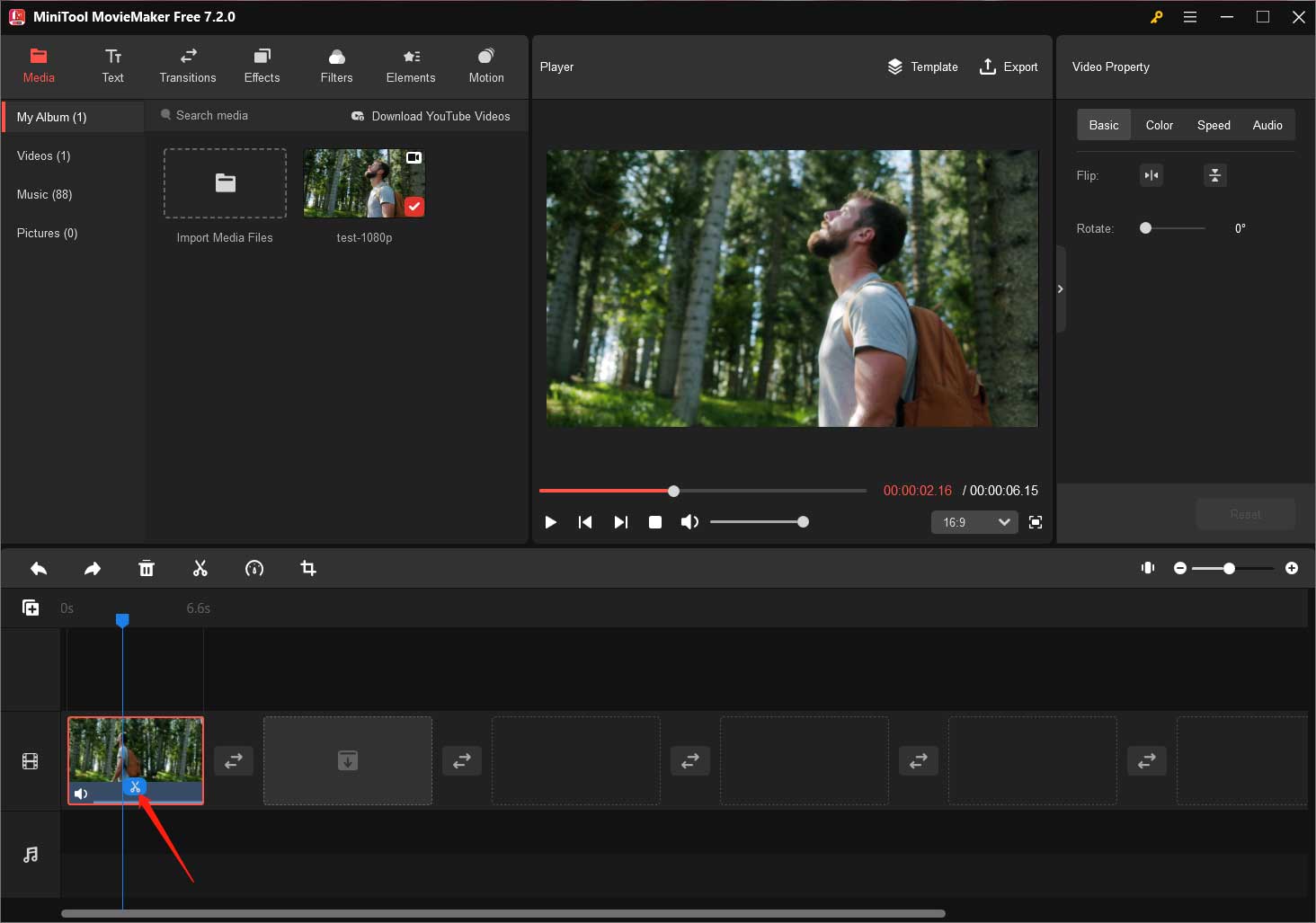This screenshot has width=1316, height=923.
Task: Add a new track
Action: pos(31,608)
